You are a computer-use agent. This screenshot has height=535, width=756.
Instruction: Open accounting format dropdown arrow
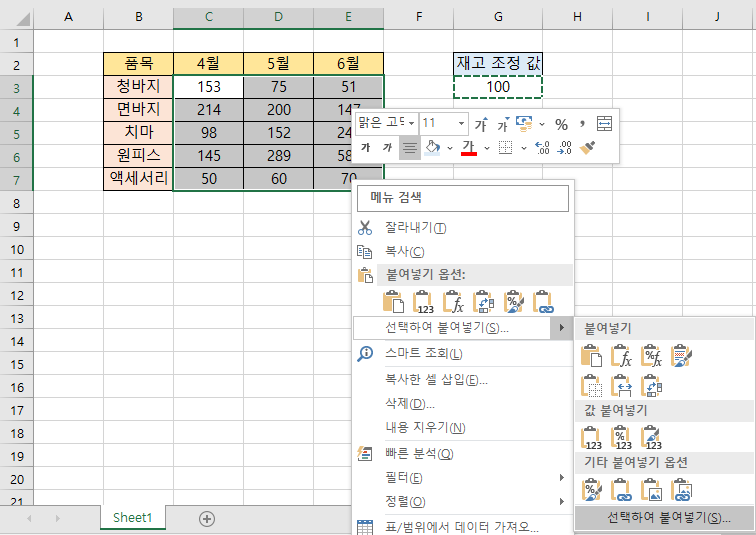pos(542,124)
